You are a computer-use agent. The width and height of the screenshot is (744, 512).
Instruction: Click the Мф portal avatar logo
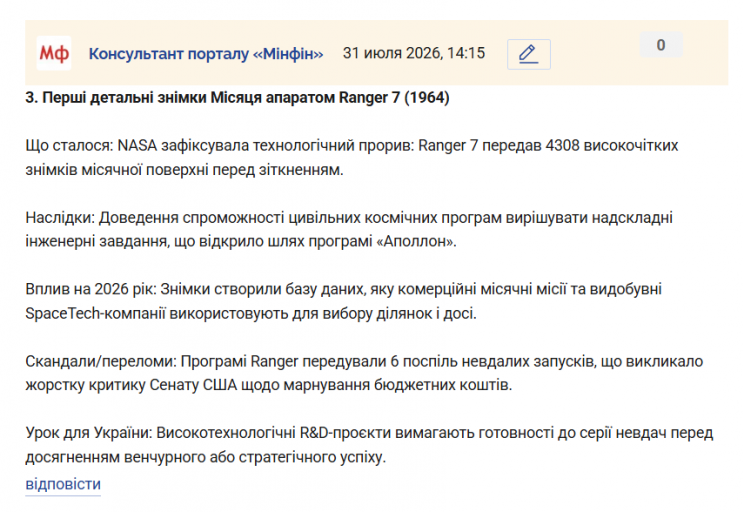pyautogui.click(x=54, y=53)
